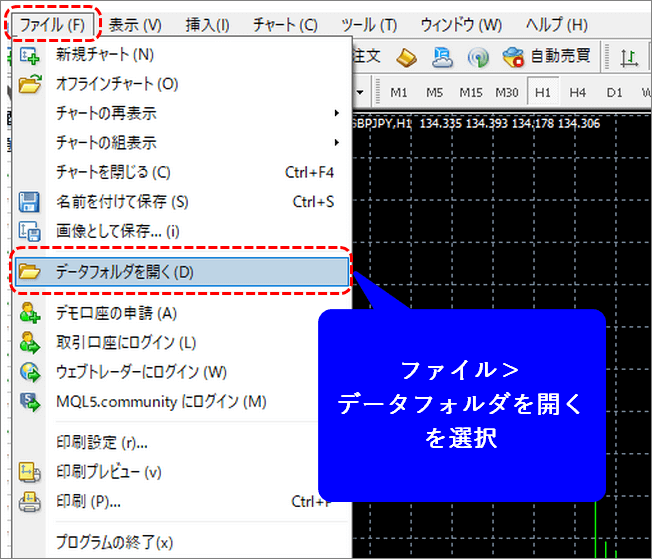Click the web trader globe icon
The width and height of the screenshot is (652, 559).
click(30, 372)
